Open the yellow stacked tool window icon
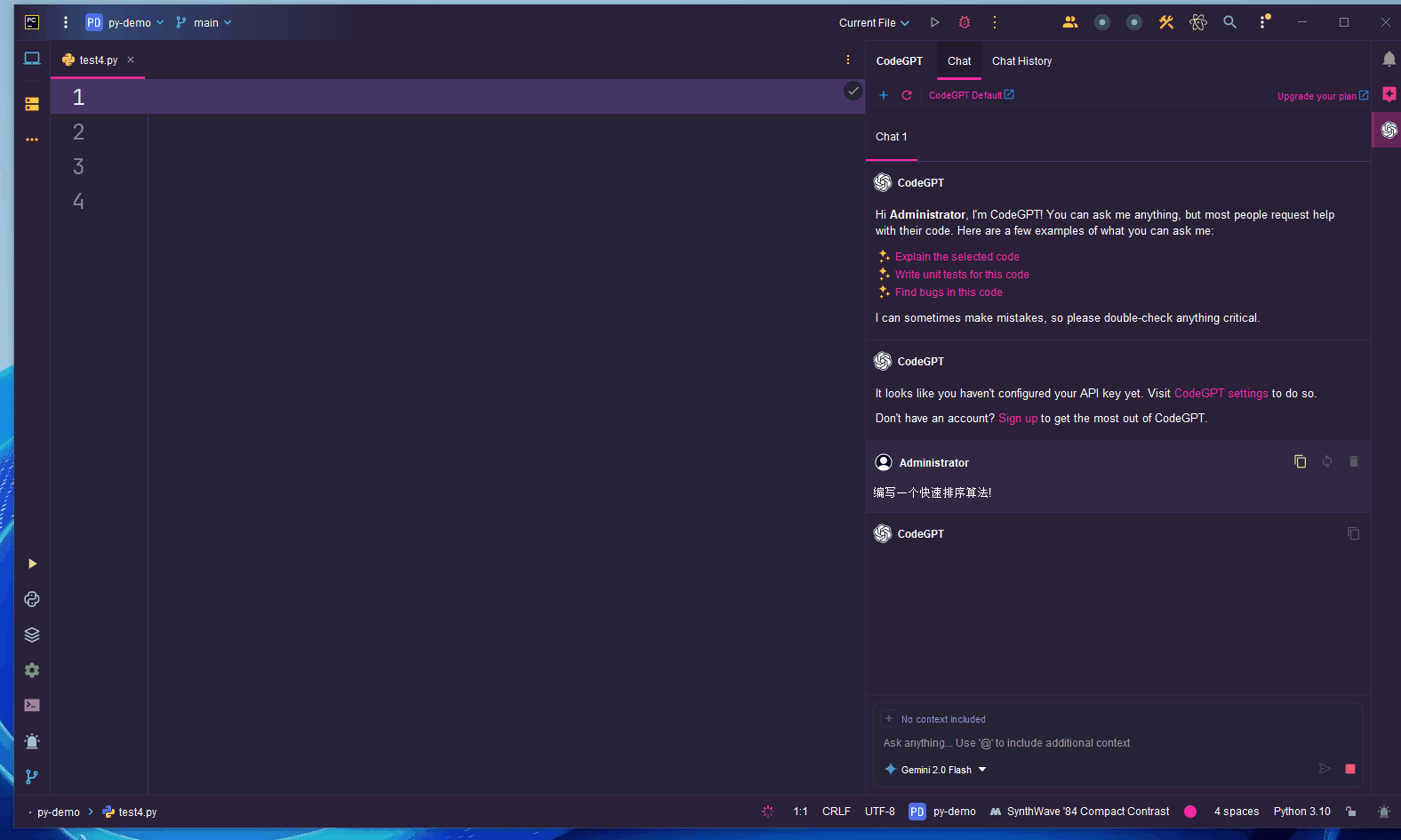Viewport: 1401px width, 840px height. pyautogui.click(x=32, y=104)
